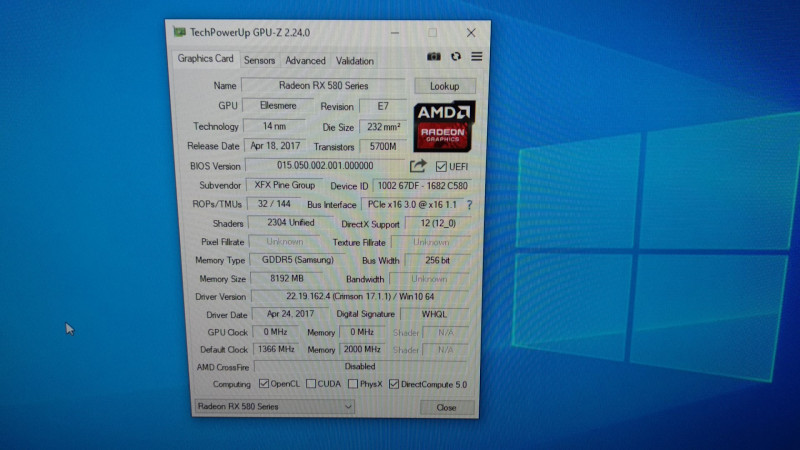Toggle the UEFI checkbox
The image size is (800, 450).
pos(441,167)
